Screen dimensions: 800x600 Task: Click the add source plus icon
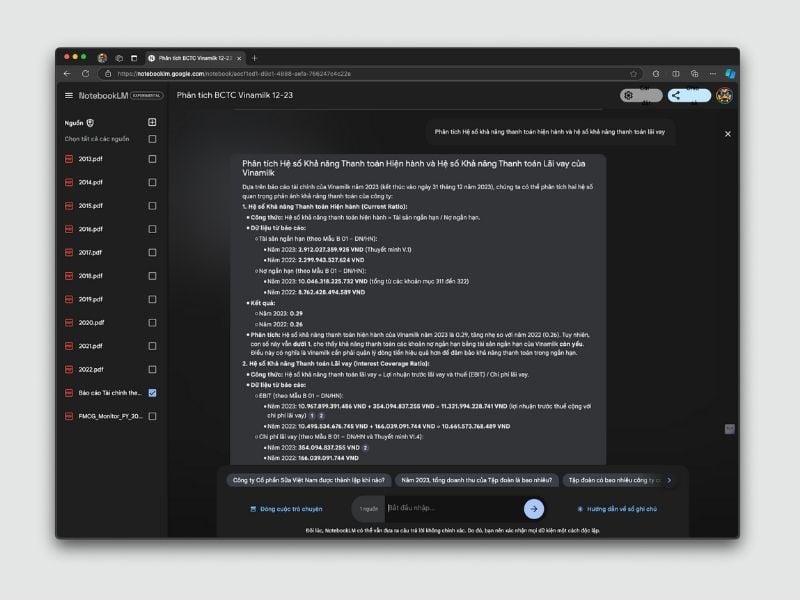pyautogui.click(x=152, y=122)
